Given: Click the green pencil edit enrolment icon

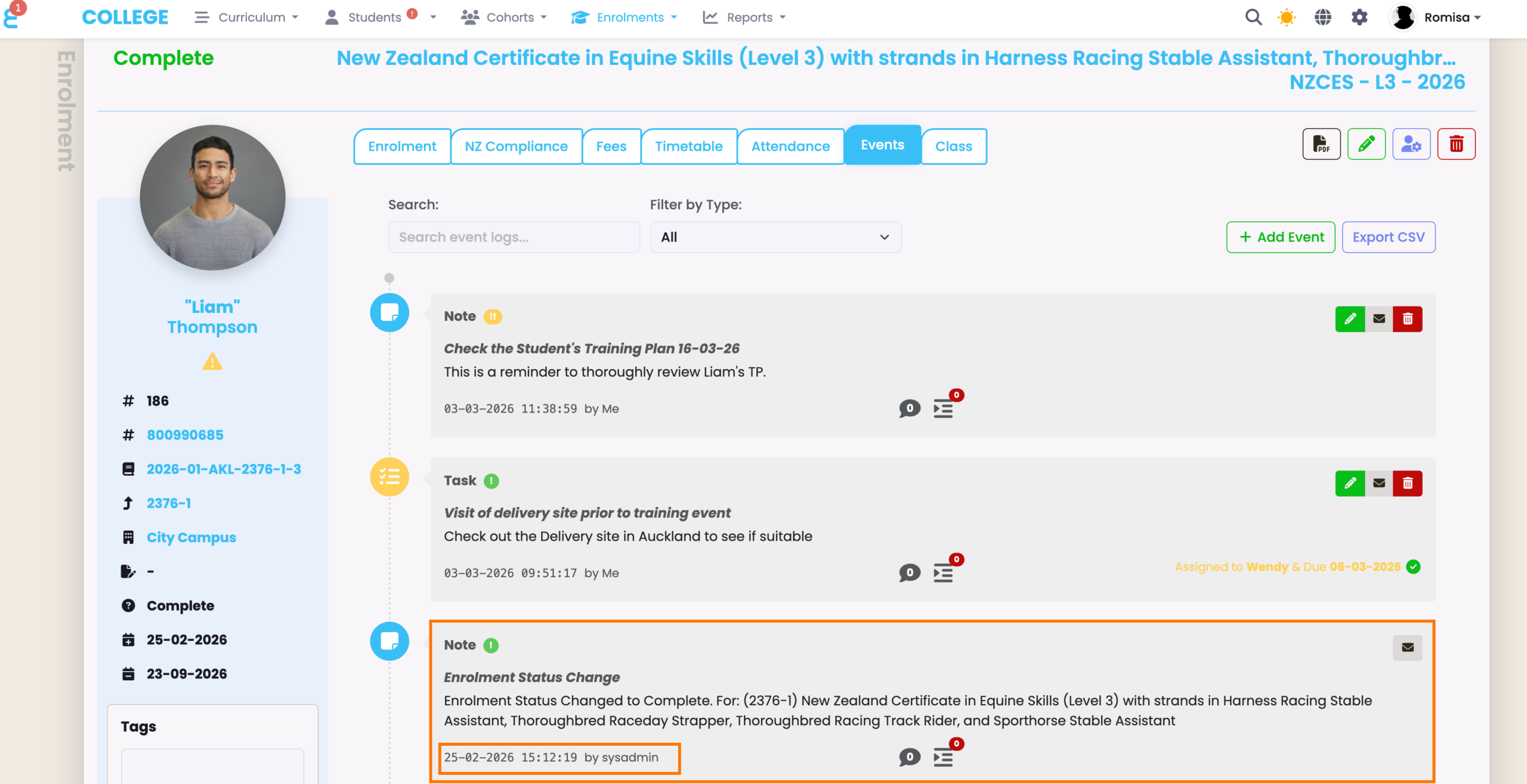Looking at the screenshot, I should click(x=1366, y=144).
